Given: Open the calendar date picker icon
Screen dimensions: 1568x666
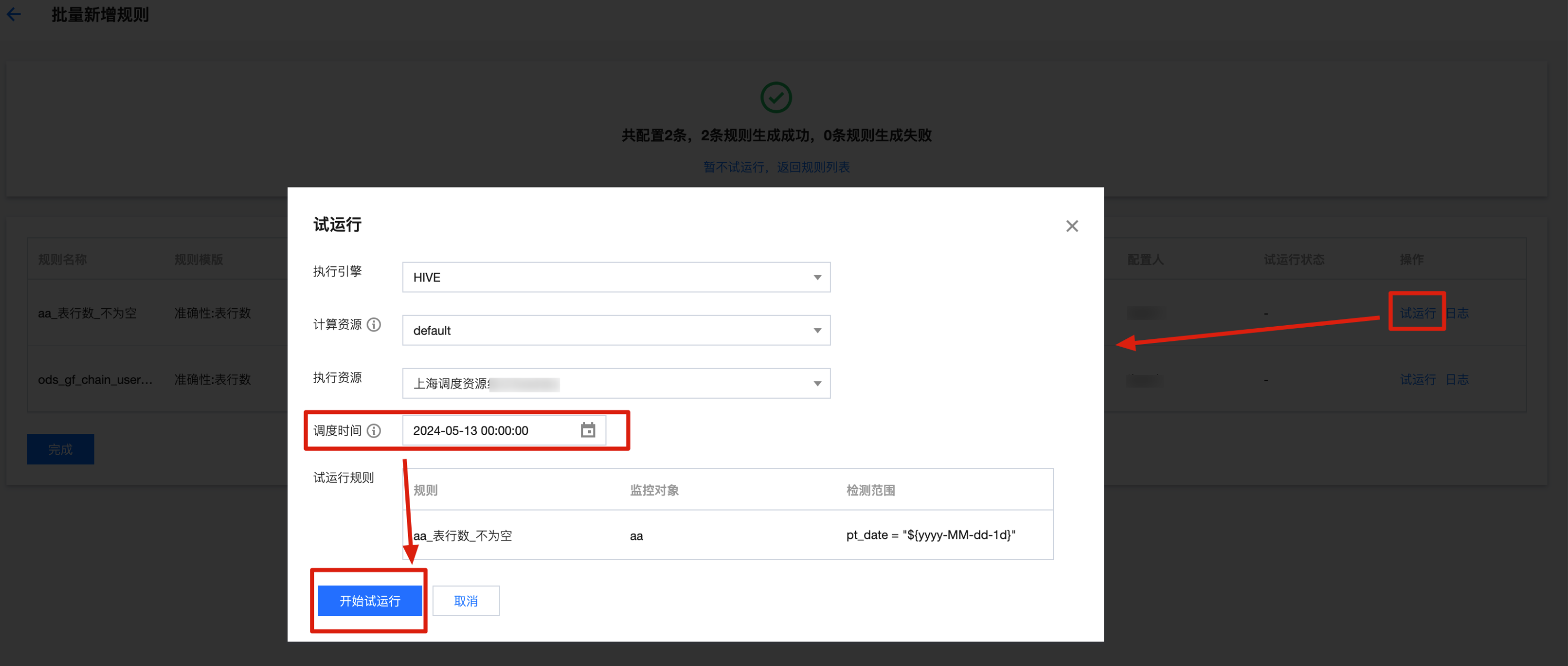Looking at the screenshot, I should click(x=588, y=430).
